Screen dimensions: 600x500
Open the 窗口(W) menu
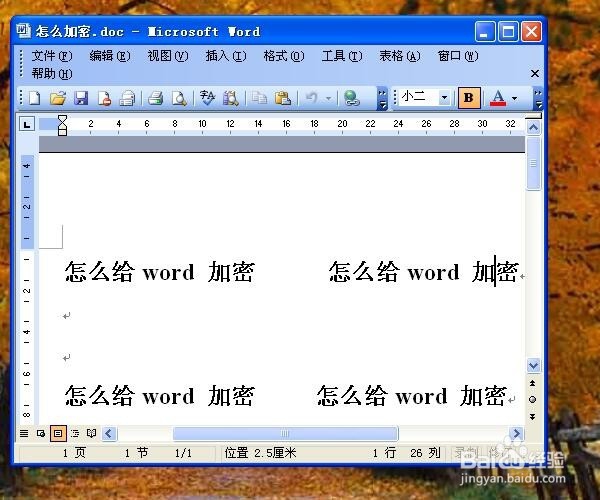tap(458, 56)
